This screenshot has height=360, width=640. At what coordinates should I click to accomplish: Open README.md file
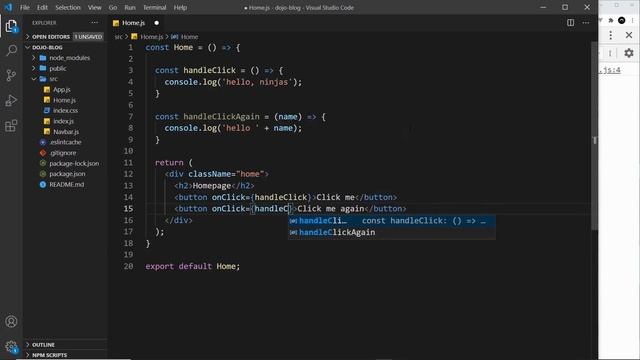point(67,184)
